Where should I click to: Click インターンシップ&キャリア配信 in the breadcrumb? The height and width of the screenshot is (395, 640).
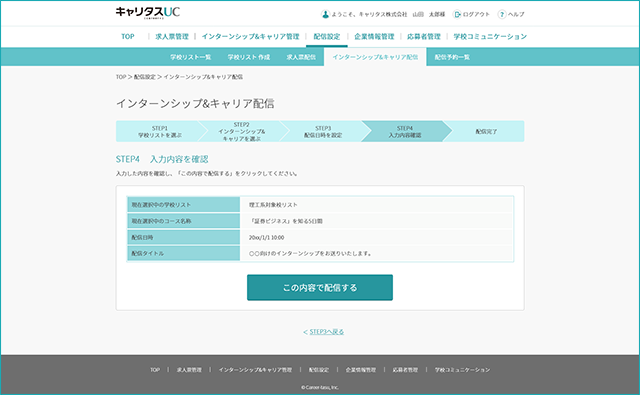click(203, 77)
